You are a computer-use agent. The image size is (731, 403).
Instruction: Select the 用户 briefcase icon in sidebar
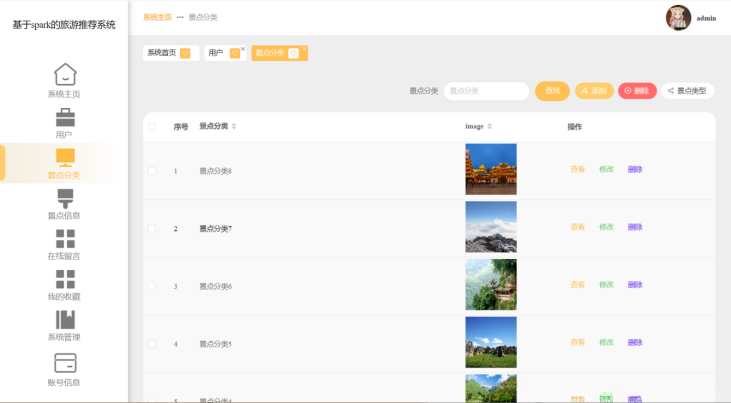click(65, 118)
